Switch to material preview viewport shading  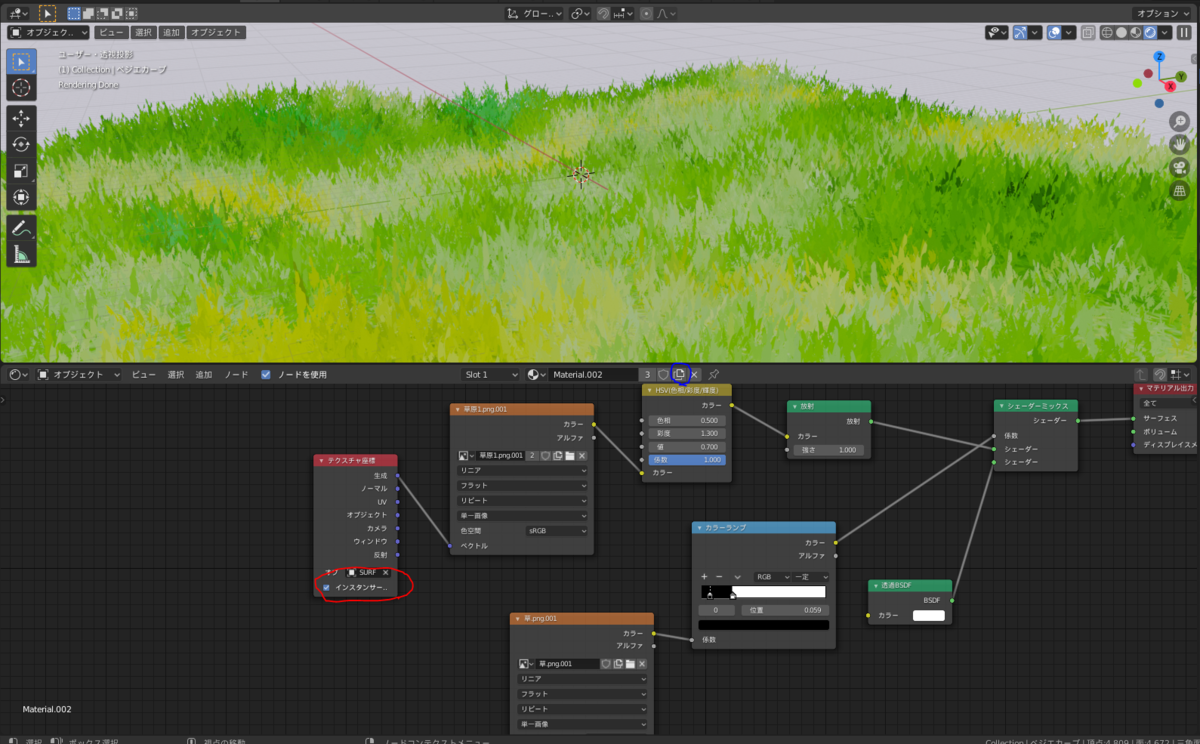pos(1136,32)
